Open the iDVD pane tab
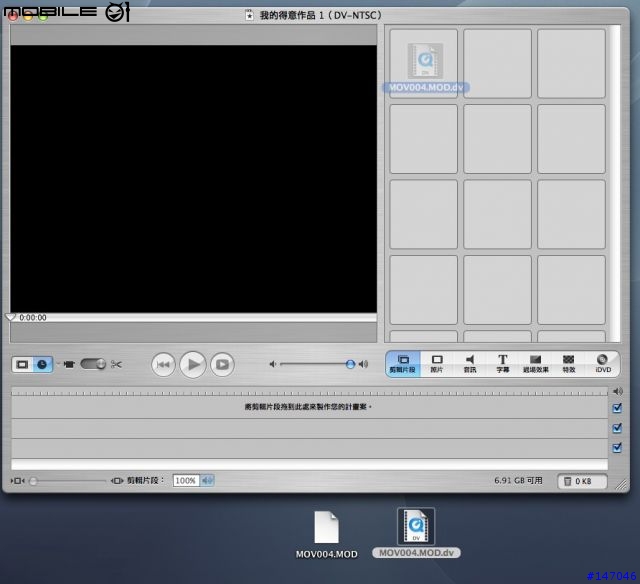Screen dimensions: 640x584 click(x=603, y=364)
